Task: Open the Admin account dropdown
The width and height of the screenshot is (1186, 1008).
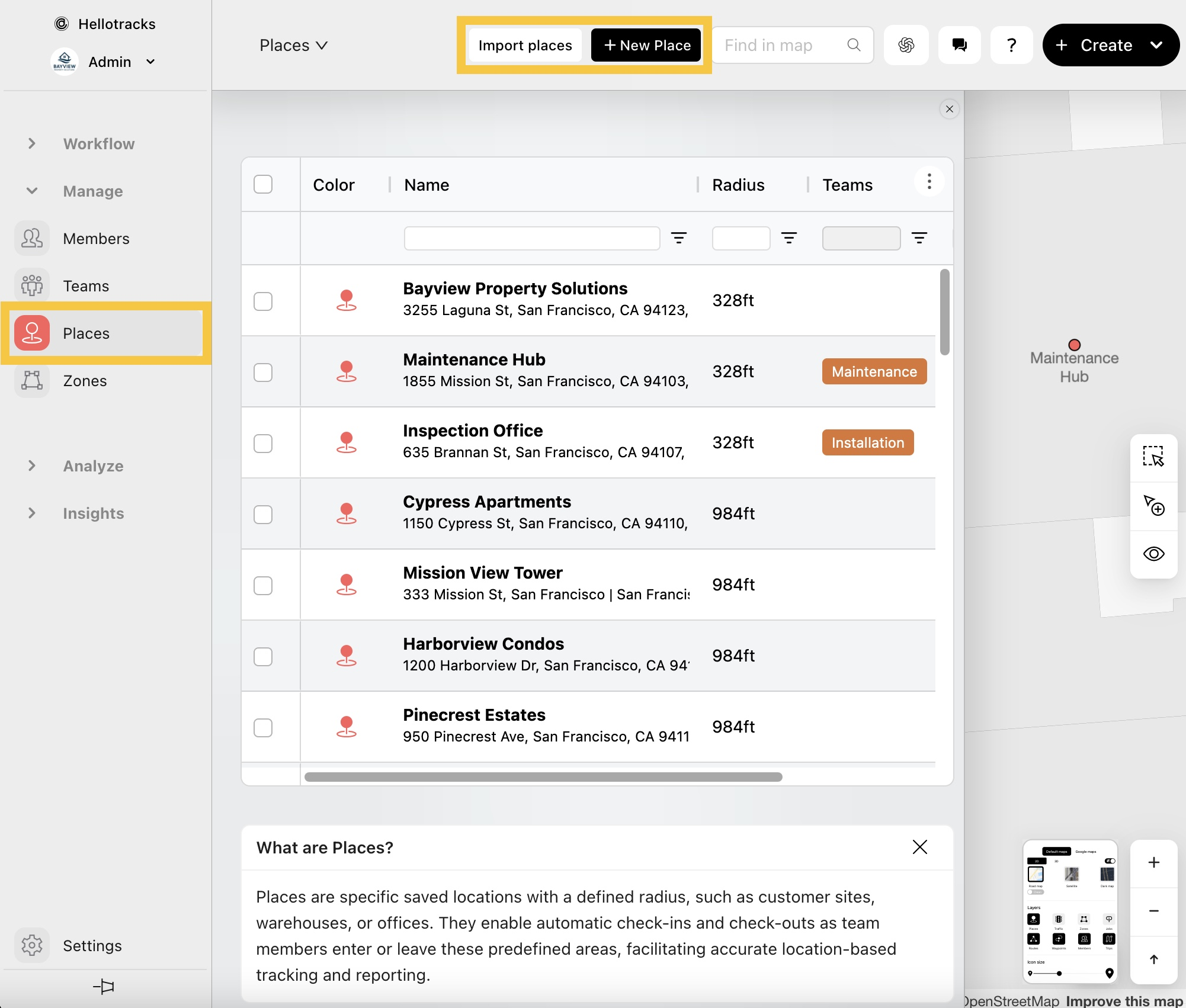Action: pyautogui.click(x=150, y=62)
